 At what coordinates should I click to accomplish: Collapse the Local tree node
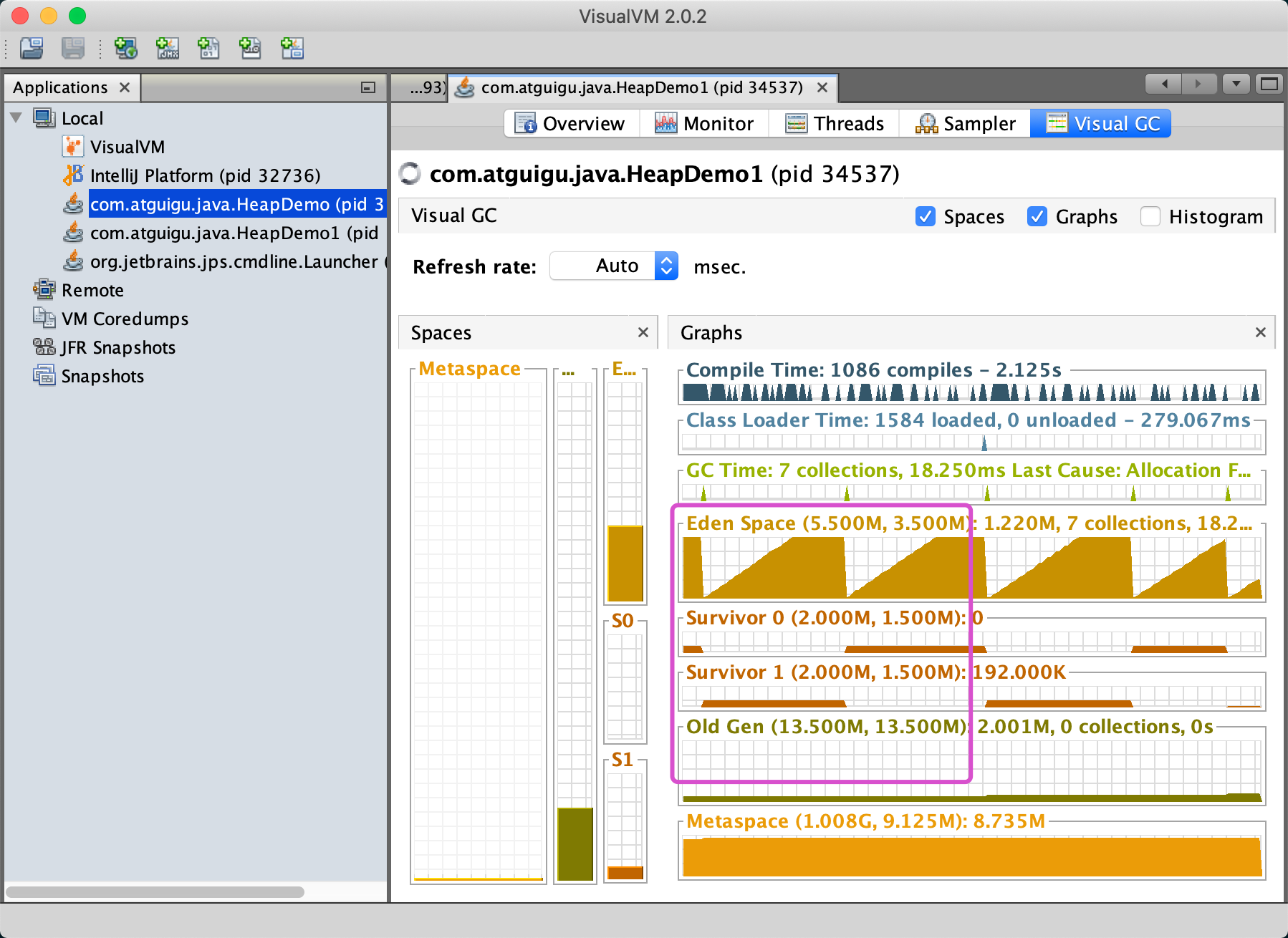16,118
